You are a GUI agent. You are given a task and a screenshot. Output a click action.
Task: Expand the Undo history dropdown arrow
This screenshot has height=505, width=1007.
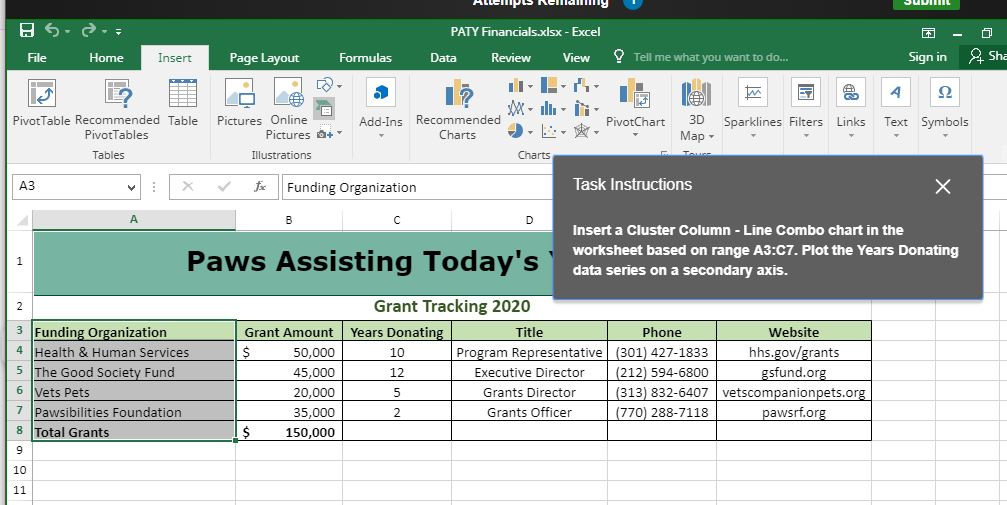[67, 31]
